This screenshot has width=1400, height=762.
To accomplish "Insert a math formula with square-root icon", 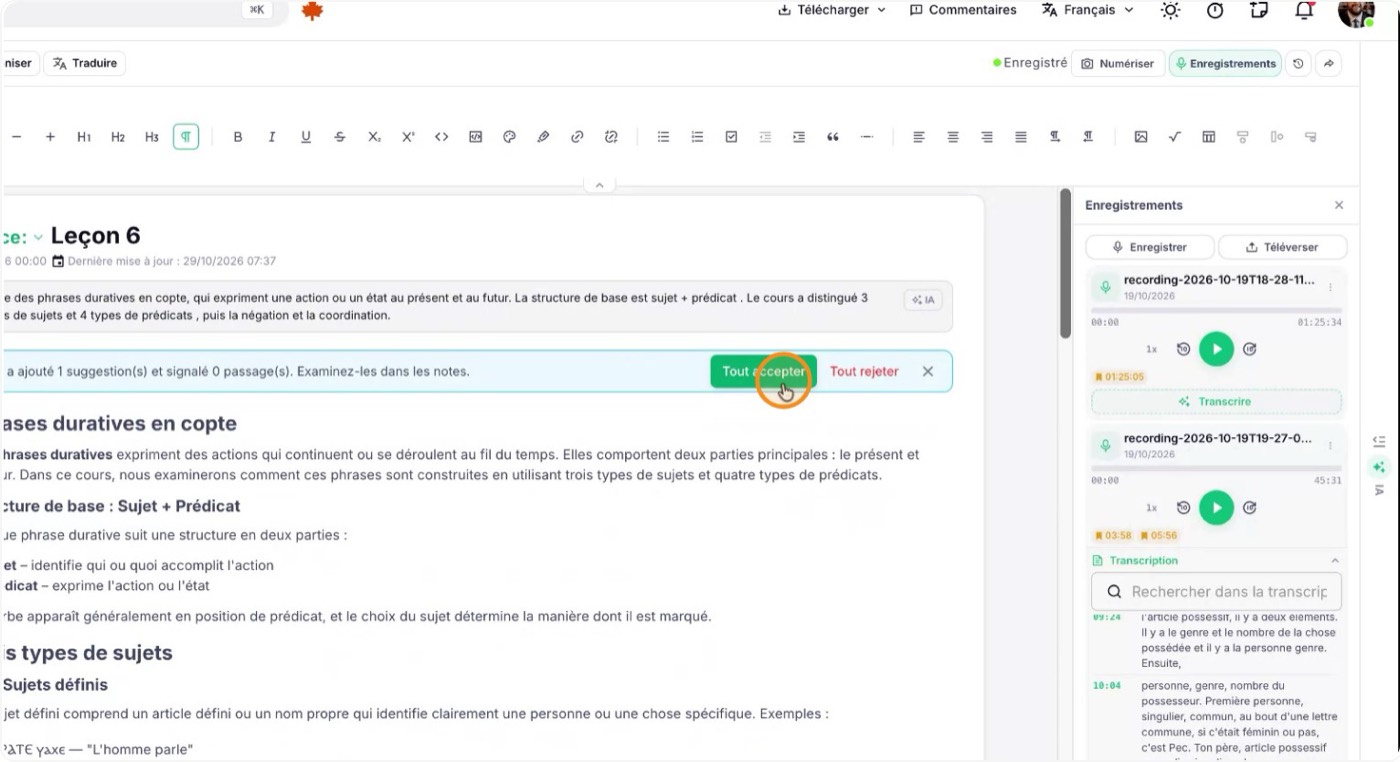I will coord(1175,137).
